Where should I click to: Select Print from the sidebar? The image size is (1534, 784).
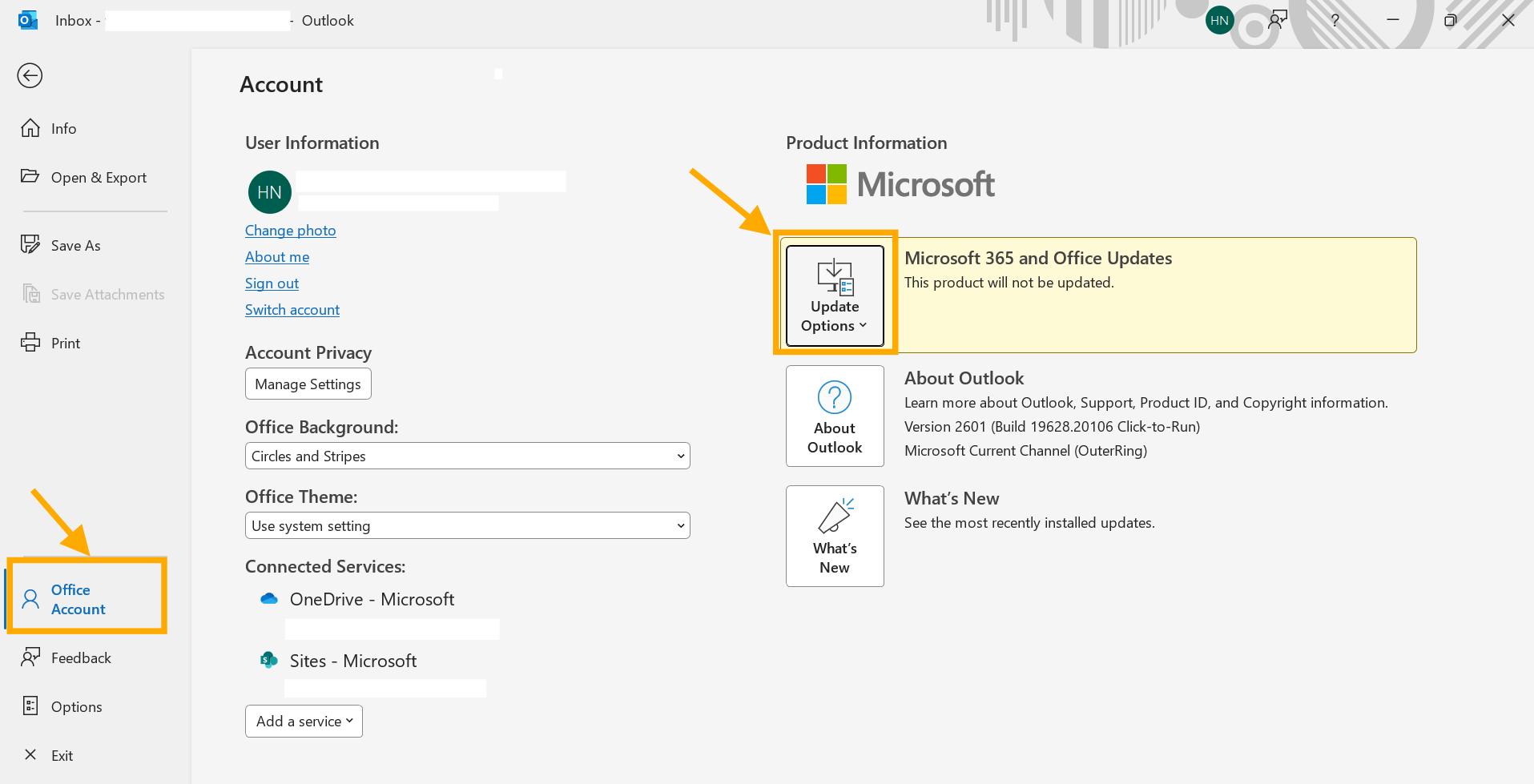[x=96, y=343]
